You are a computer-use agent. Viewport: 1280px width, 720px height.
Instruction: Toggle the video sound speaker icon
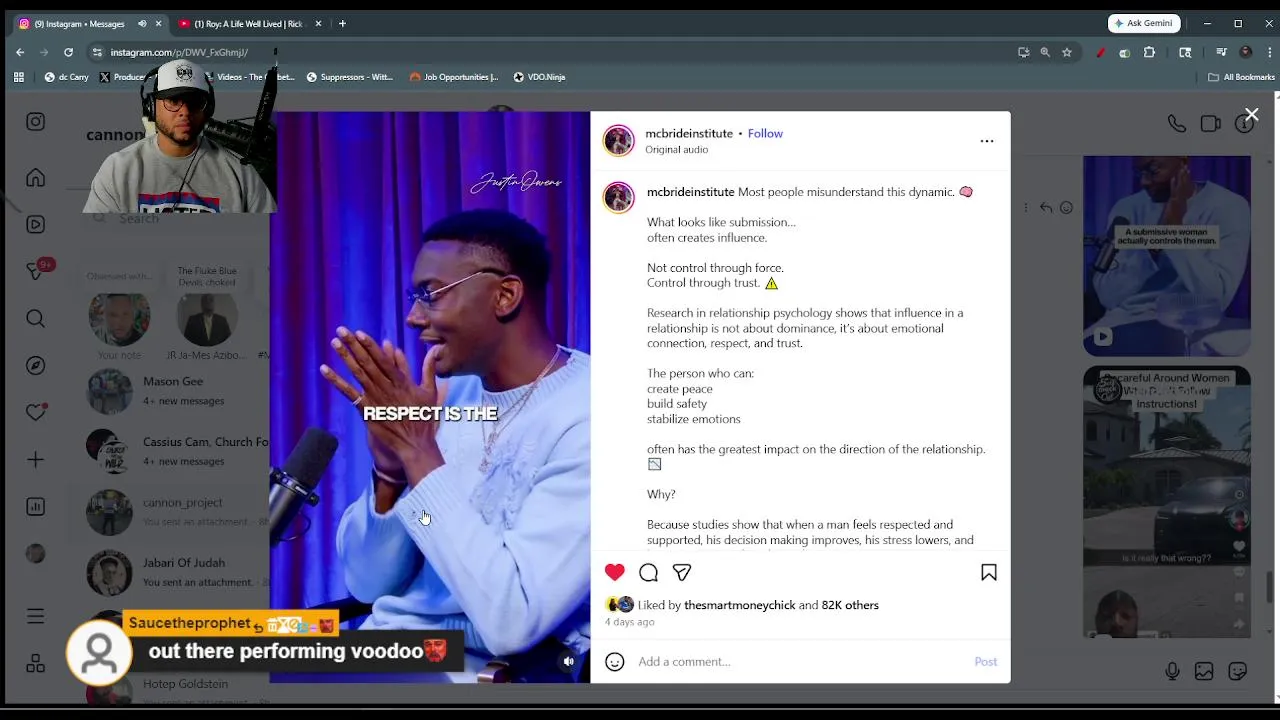(568, 661)
